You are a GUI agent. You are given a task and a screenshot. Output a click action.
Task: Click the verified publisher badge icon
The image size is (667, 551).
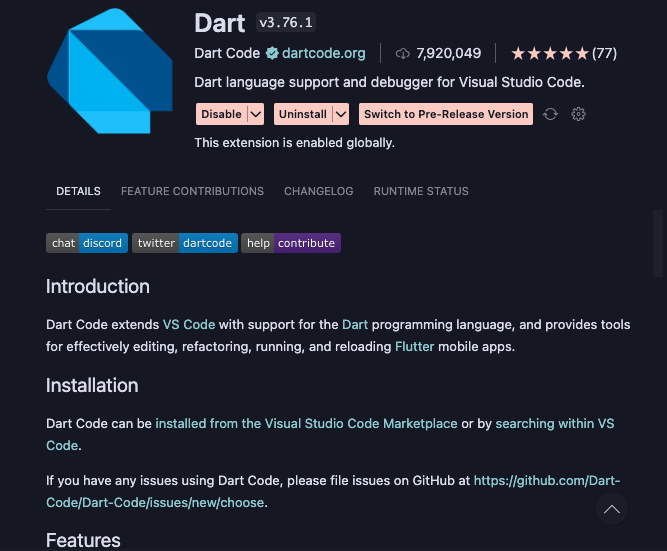(x=272, y=53)
